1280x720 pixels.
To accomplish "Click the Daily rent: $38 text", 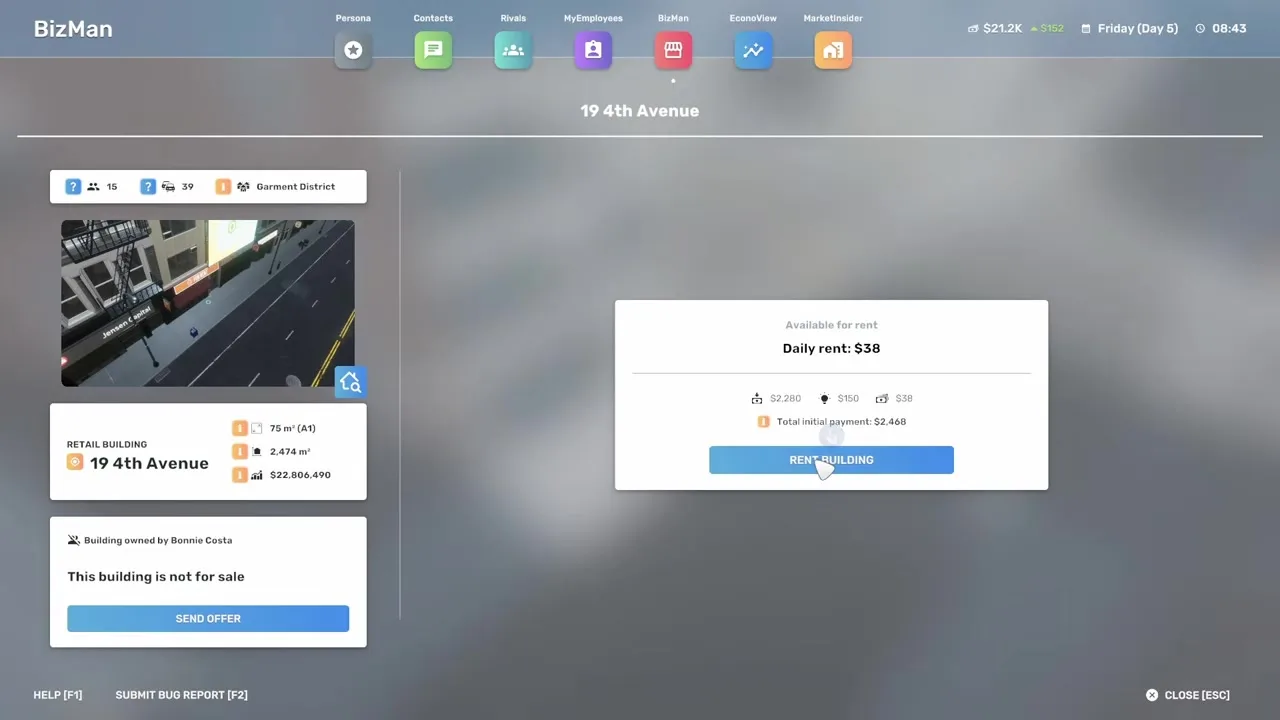I will click(x=831, y=348).
